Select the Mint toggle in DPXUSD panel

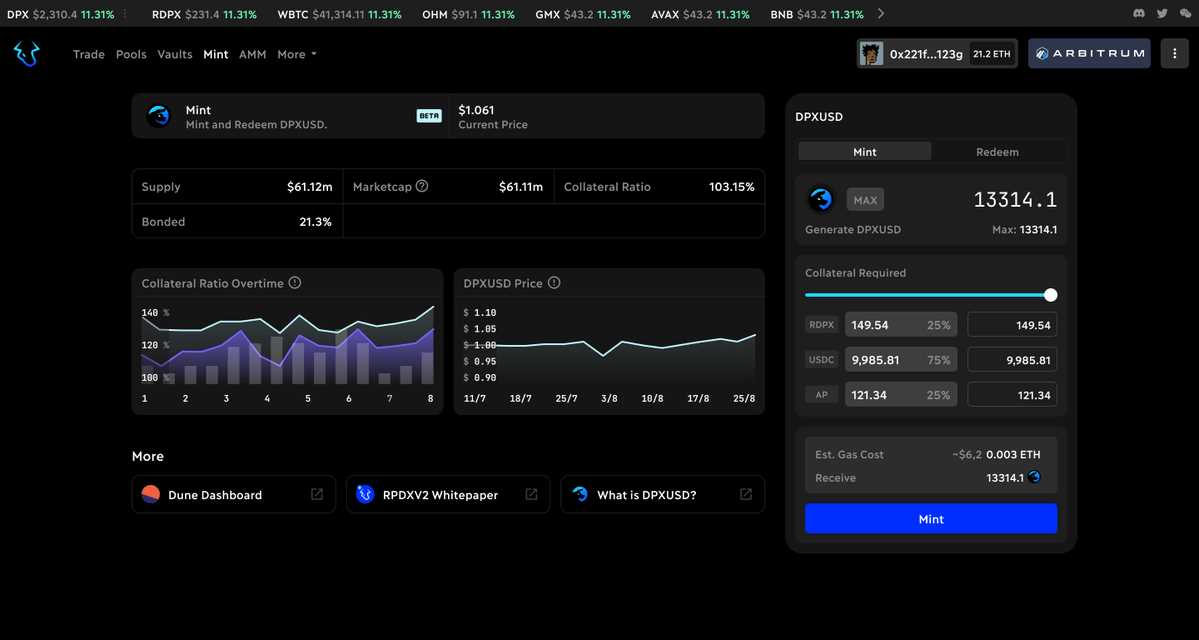[x=865, y=152]
